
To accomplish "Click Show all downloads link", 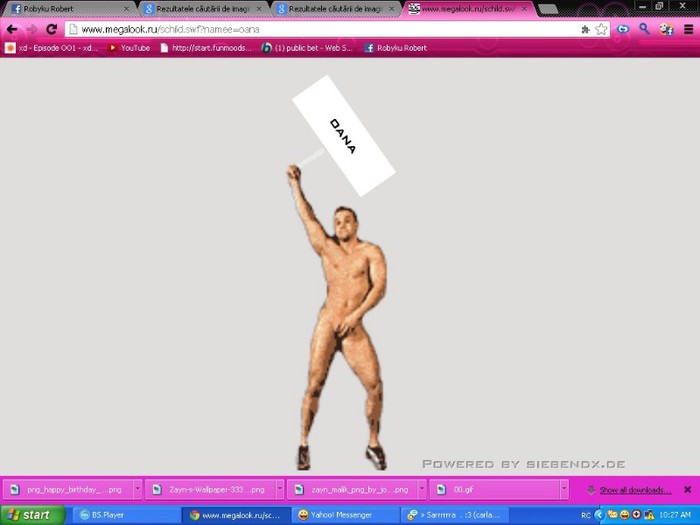I will point(634,490).
